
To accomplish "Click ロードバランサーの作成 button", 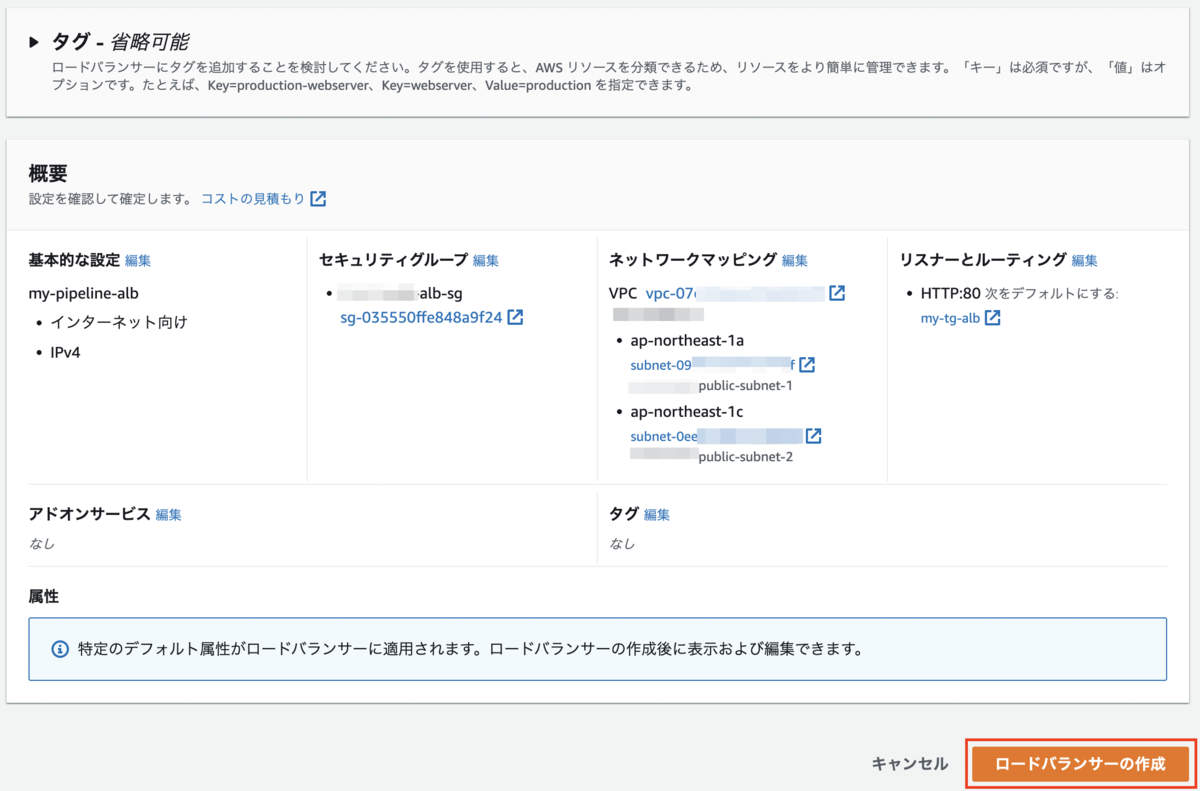I will 1080,764.
